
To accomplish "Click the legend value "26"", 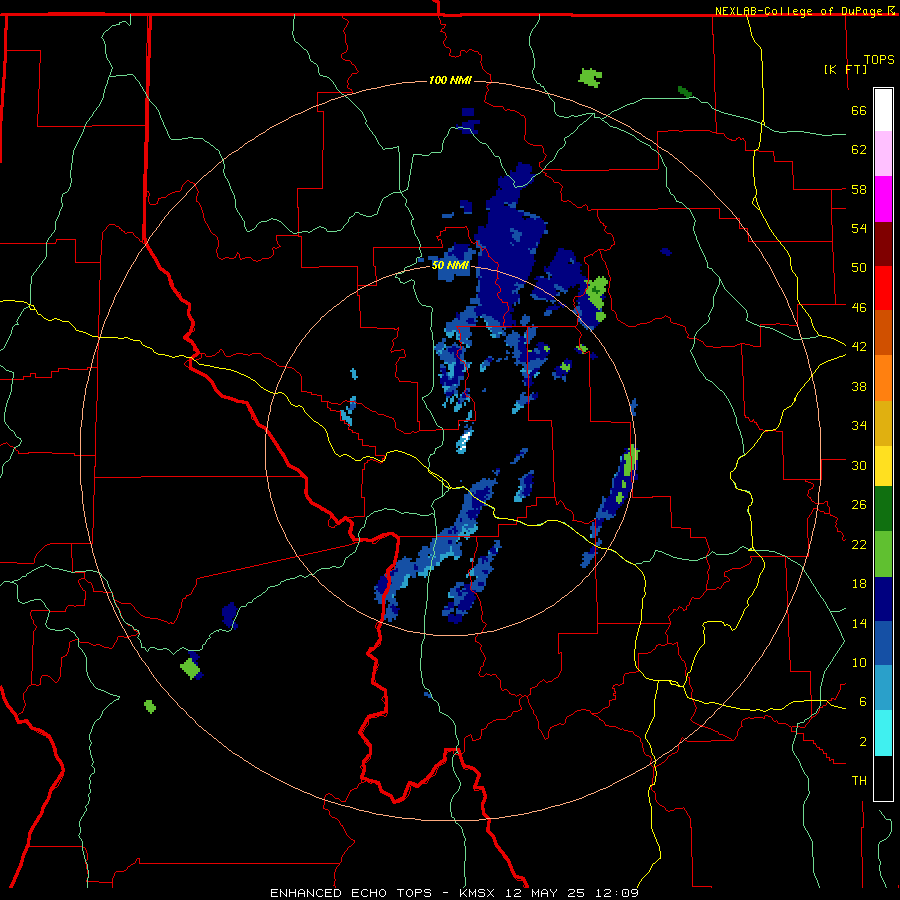I will click(x=859, y=505).
